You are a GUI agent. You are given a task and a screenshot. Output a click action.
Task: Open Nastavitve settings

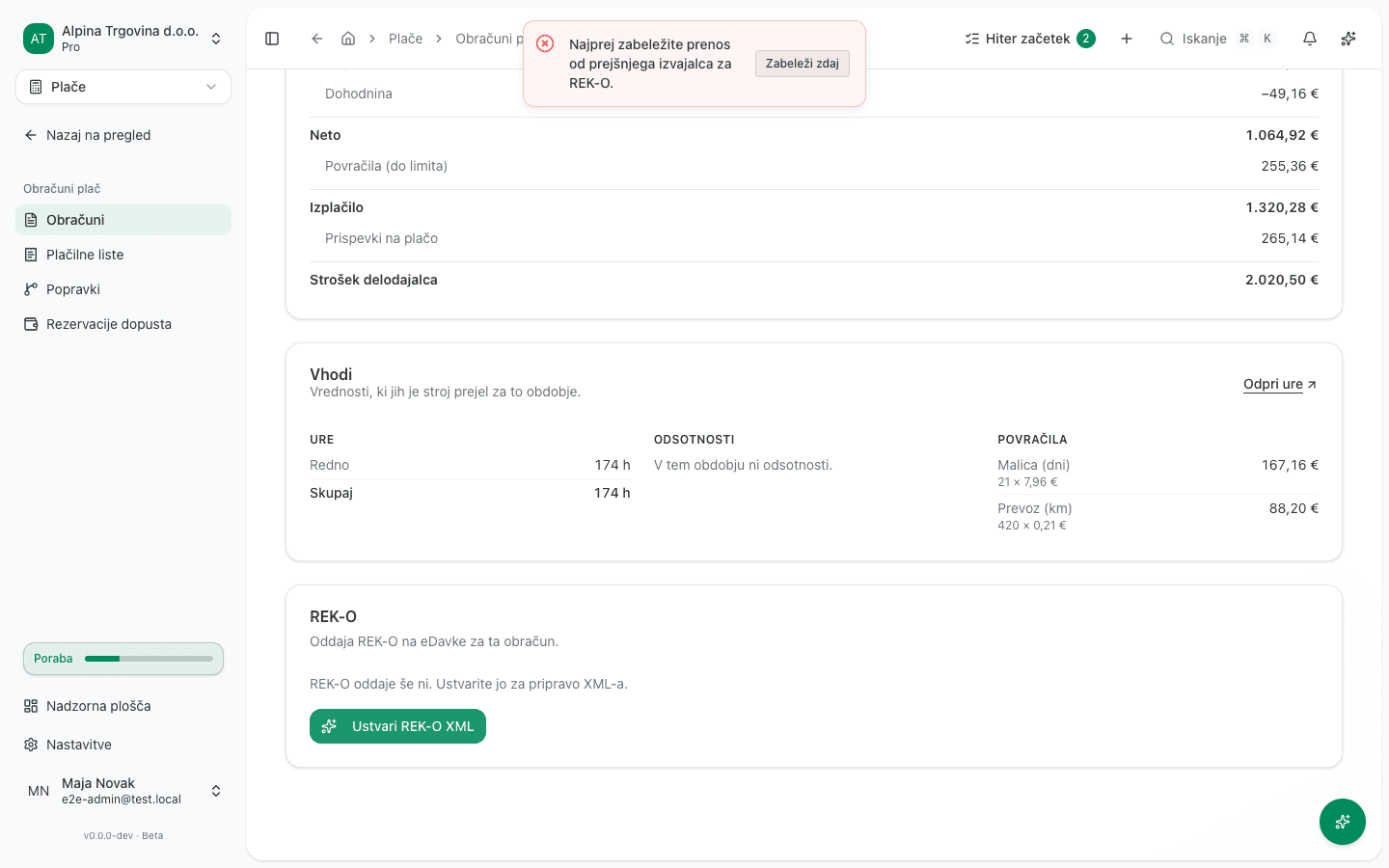point(123,745)
